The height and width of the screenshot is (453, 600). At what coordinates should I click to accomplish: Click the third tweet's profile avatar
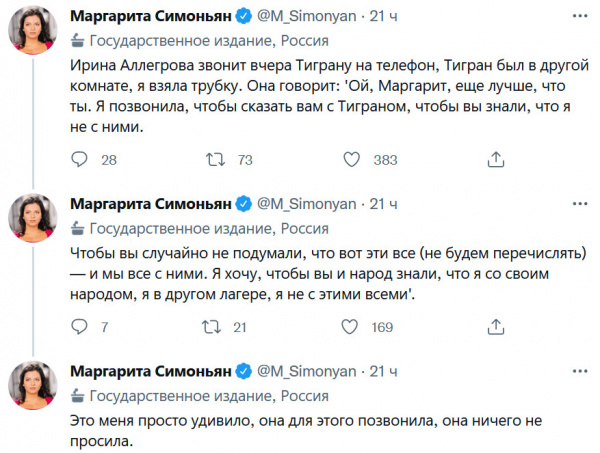pyautogui.click(x=38, y=393)
